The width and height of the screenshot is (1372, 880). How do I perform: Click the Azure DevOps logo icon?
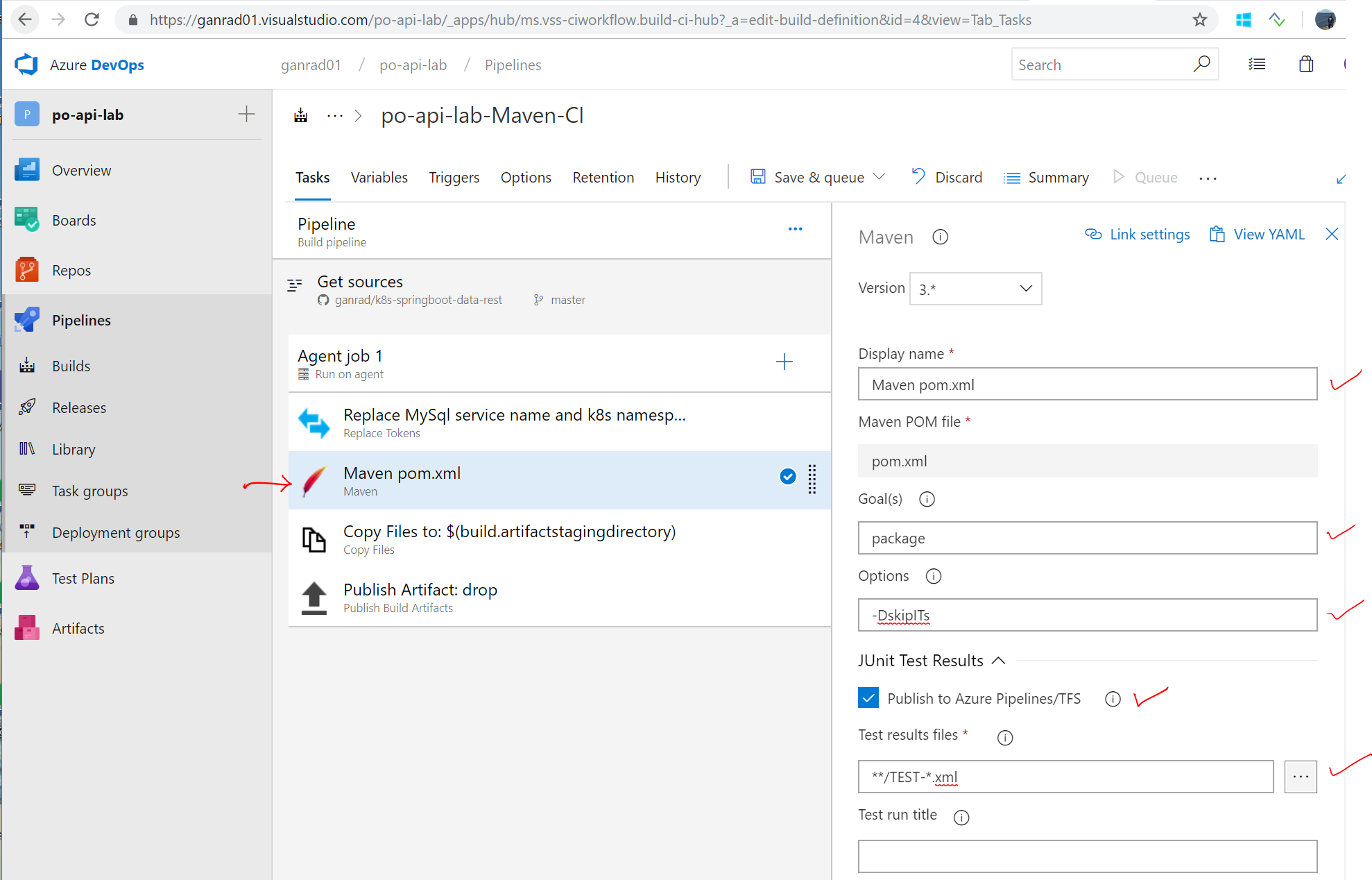tap(26, 65)
